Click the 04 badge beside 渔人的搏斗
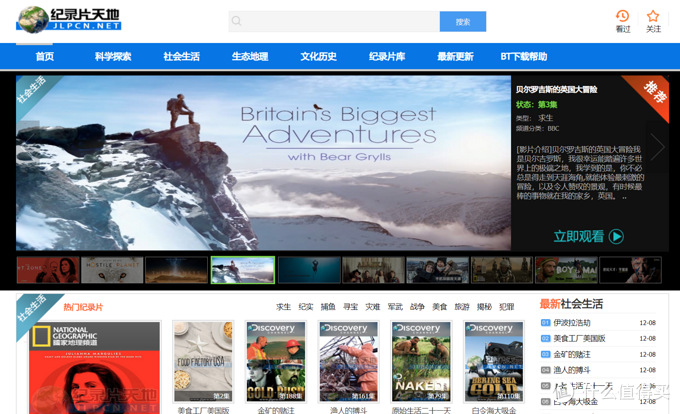 tap(546, 370)
